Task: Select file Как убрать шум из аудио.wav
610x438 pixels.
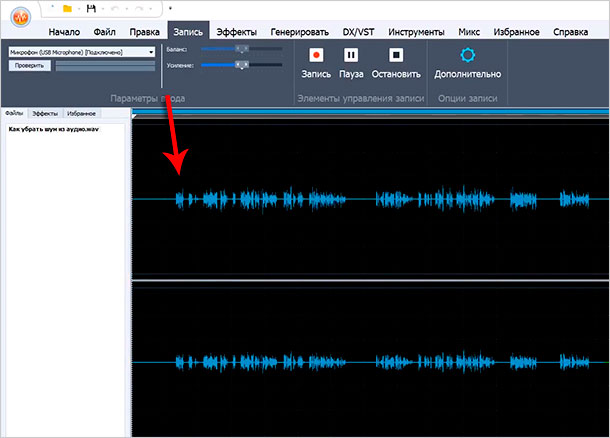Action: 54,129
